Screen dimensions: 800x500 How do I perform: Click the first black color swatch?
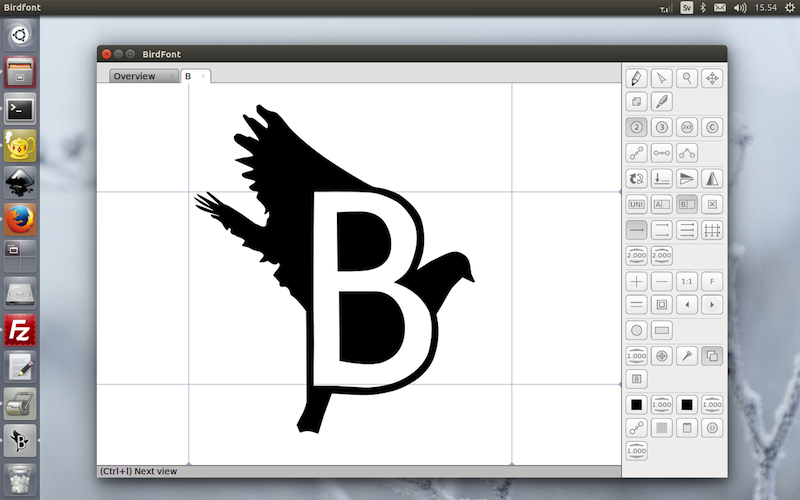636,405
